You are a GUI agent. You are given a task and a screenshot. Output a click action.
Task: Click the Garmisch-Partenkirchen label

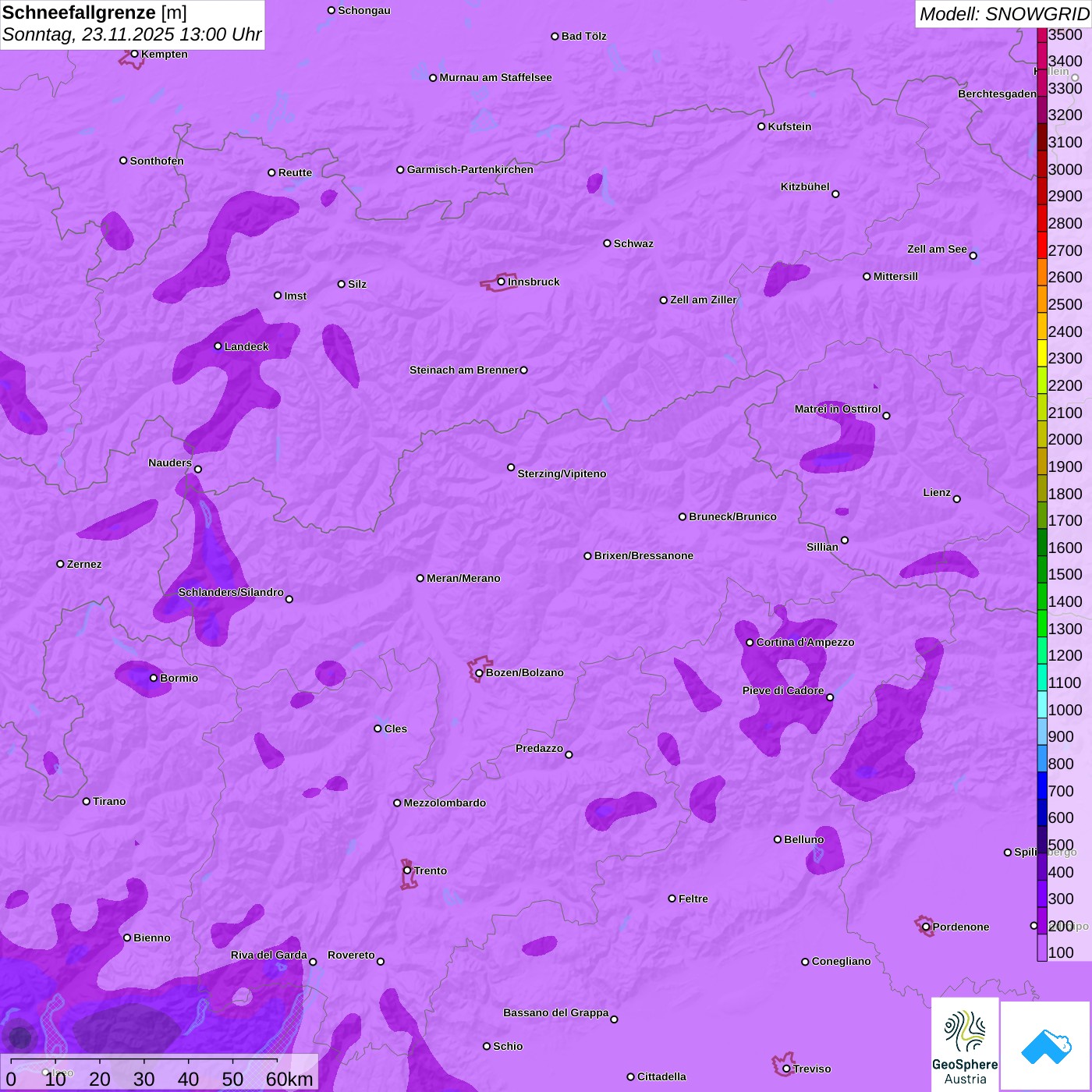tap(470, 169)
